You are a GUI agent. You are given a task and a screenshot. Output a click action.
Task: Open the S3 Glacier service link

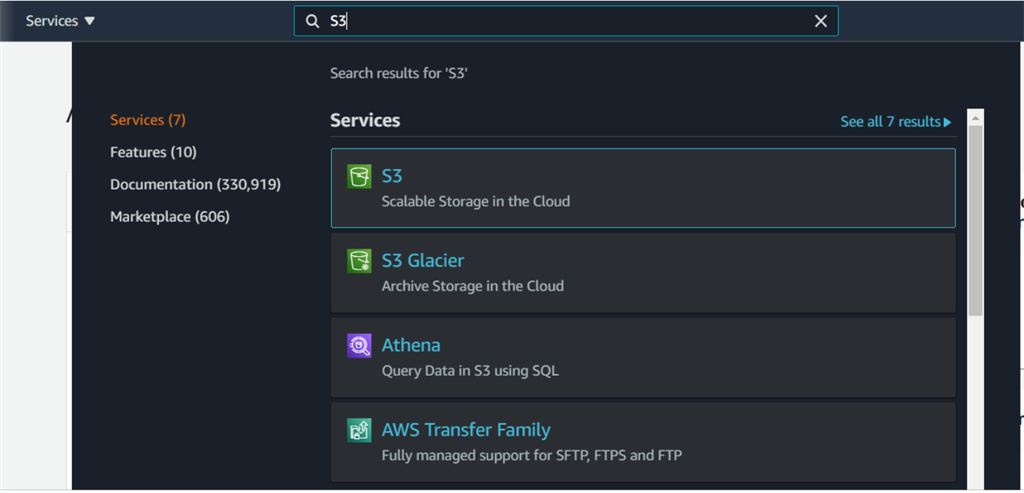tap(423, 261)
